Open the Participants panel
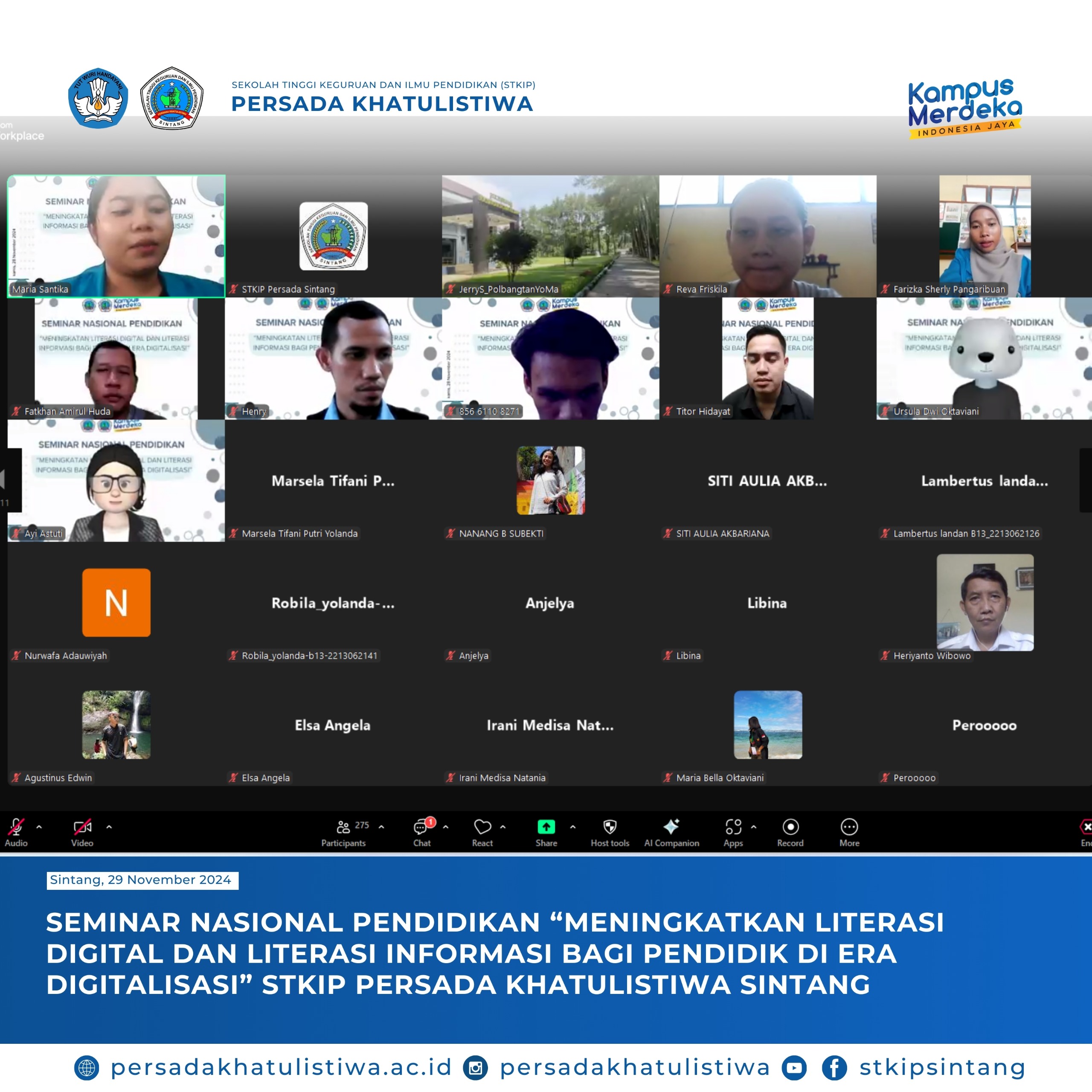Screen dimensions: 1092x1092 (344, 833)
